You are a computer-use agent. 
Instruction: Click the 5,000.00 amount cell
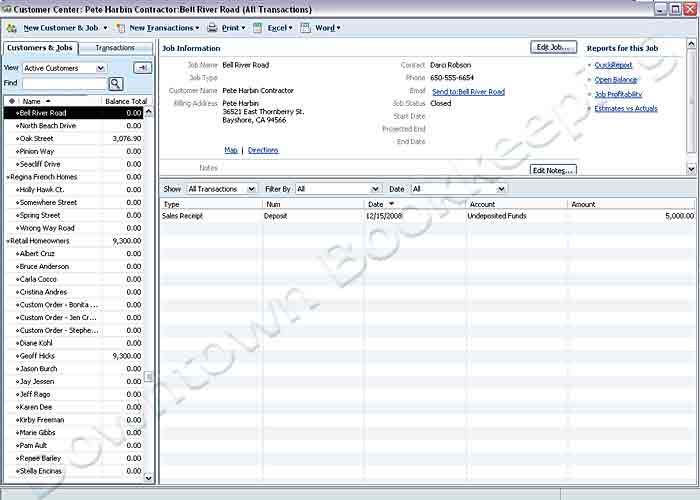(680, 216)
